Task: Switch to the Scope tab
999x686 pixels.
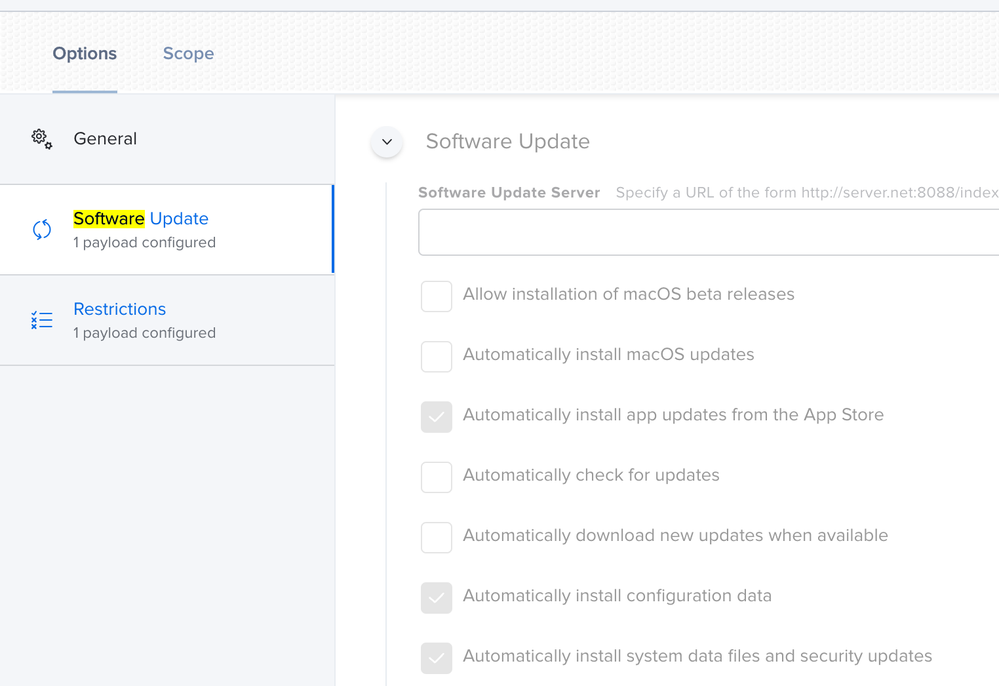Action: pyautogui.click(x=189, y=54)
